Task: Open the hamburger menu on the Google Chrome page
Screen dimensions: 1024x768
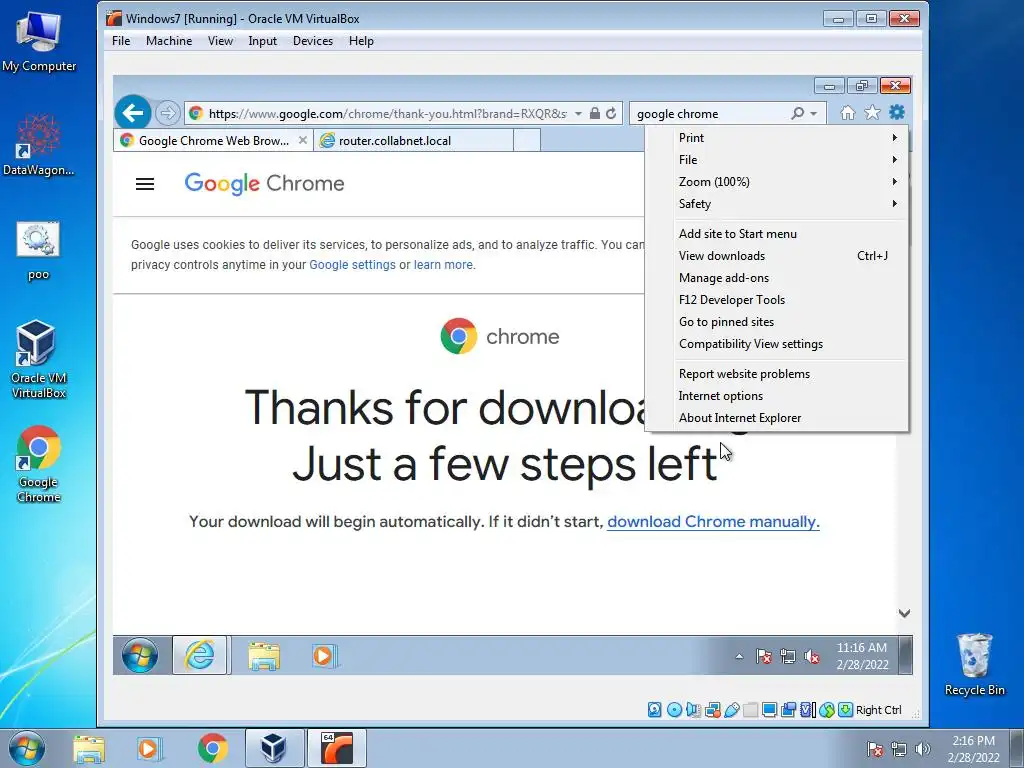Action: coord(145,184)
